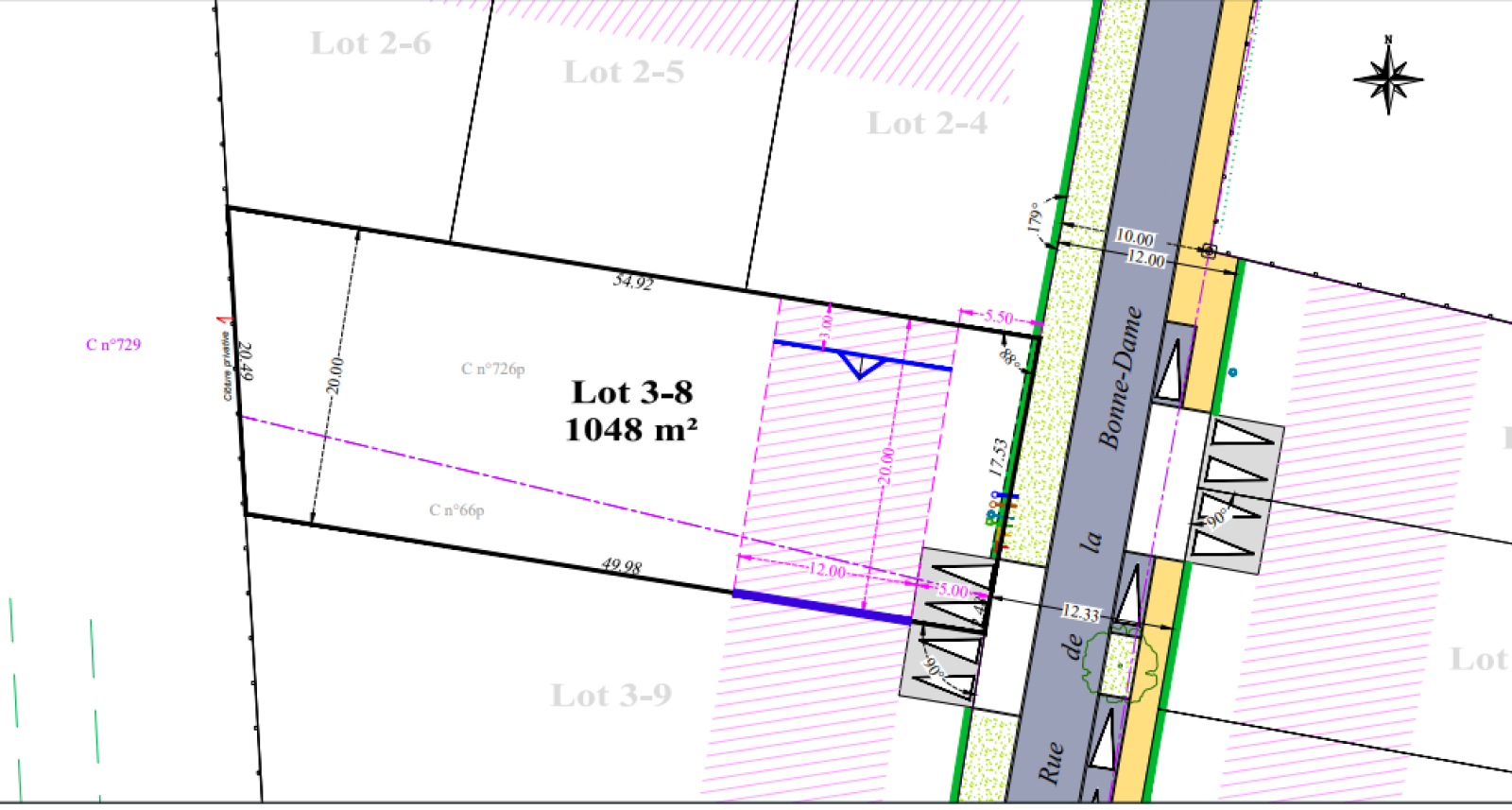Viewport: 1512px width, 810px height.
Task: Select the 54.92 north boundary dimension
Action: coord(632,281)
